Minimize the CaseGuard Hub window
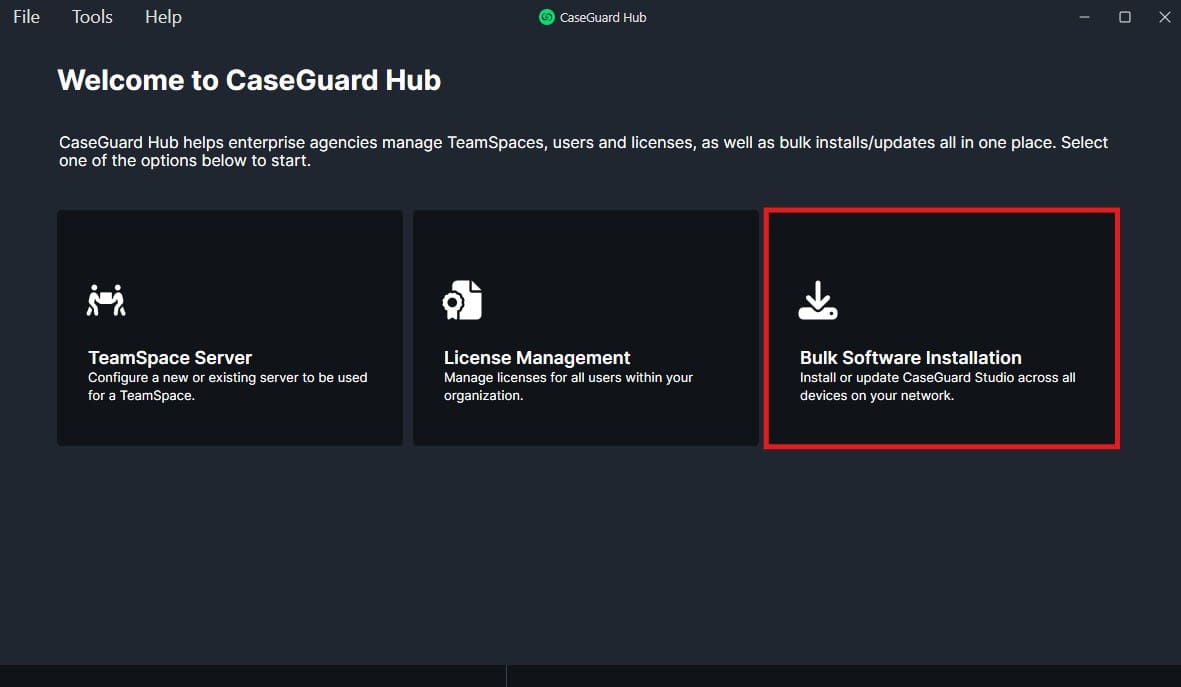This screenshot has width=1181, height=687. pos(1085,17)
